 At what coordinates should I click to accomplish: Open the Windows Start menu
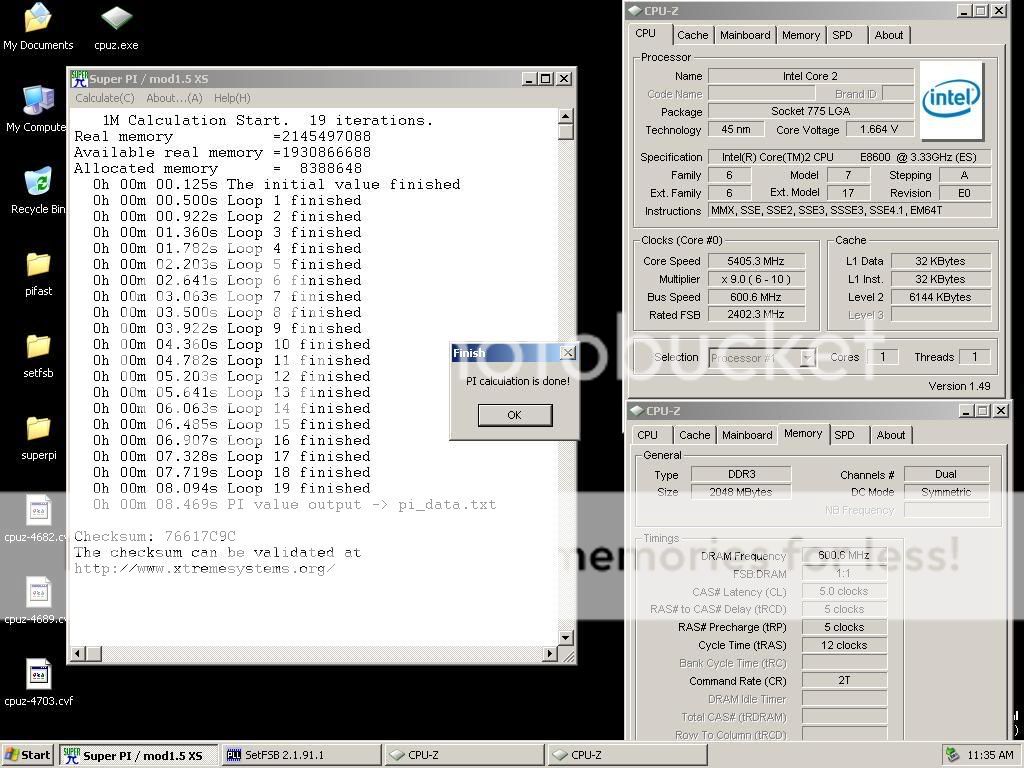[27, 755]
